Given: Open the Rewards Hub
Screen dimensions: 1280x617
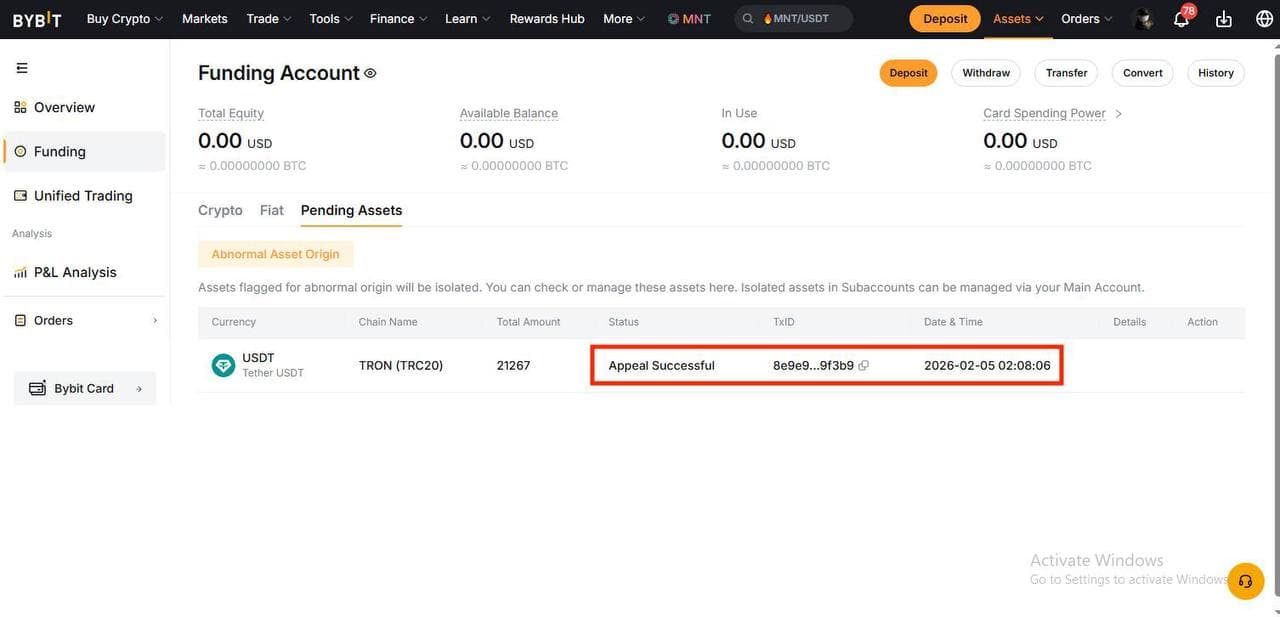Looking at the screenshot, I should click(547, 19).
